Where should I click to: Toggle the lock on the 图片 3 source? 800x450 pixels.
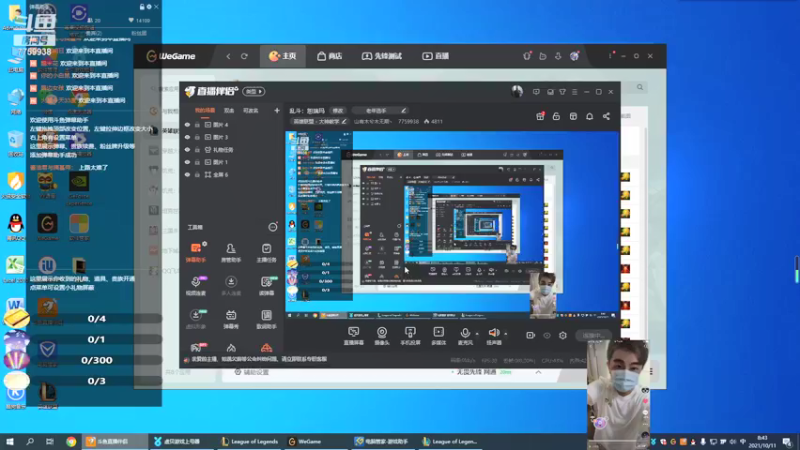(x=197, y=137)
